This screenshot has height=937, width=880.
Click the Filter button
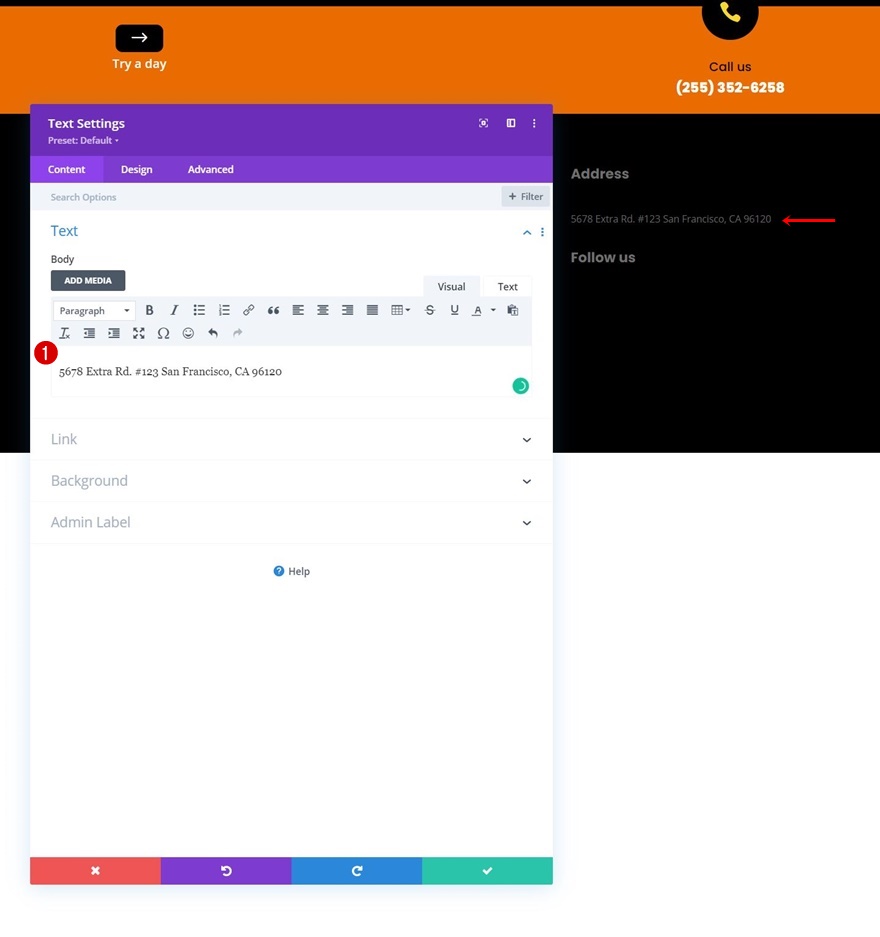pyautogui.click(x=525, y=196)
